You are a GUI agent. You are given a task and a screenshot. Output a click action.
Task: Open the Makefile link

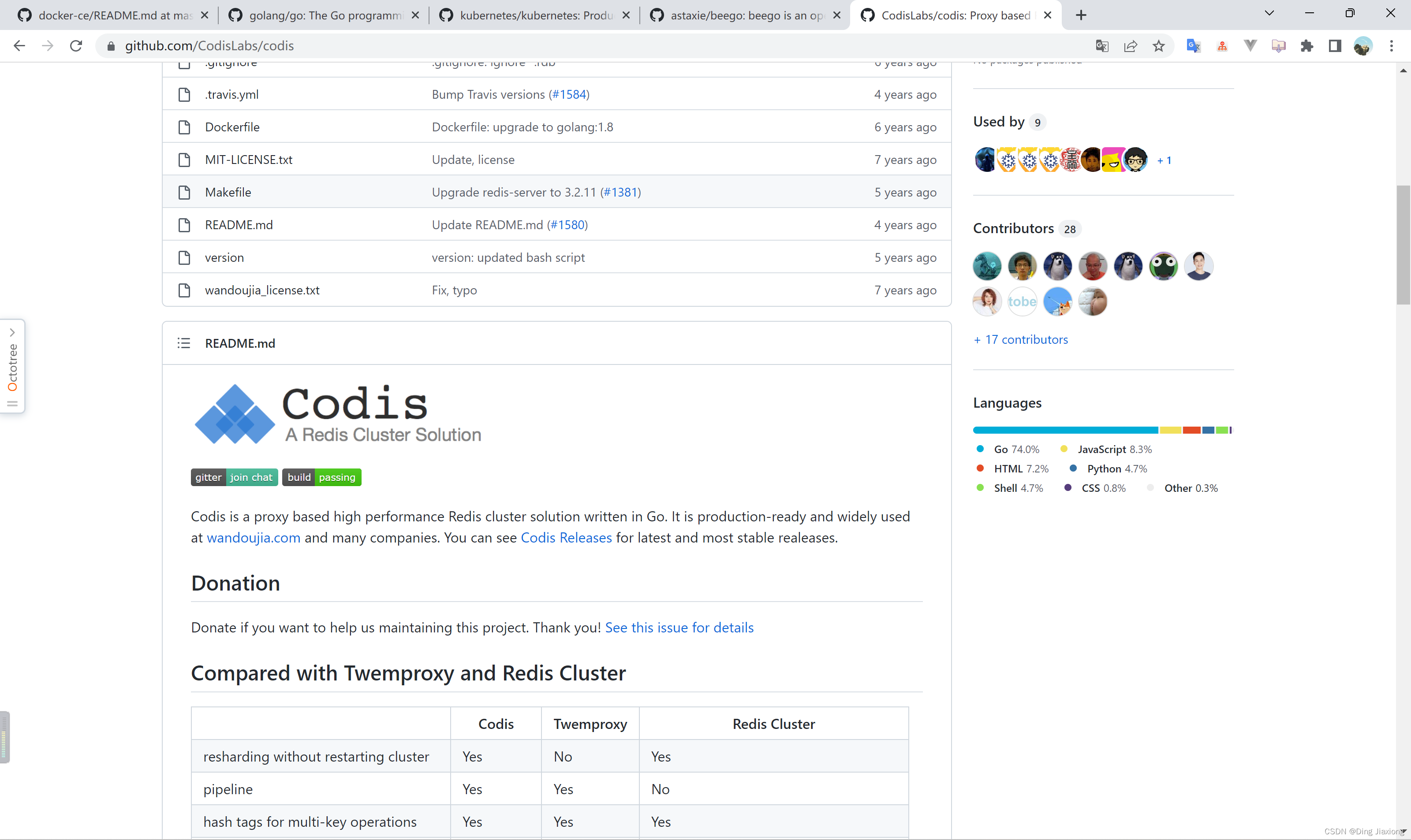228,193
